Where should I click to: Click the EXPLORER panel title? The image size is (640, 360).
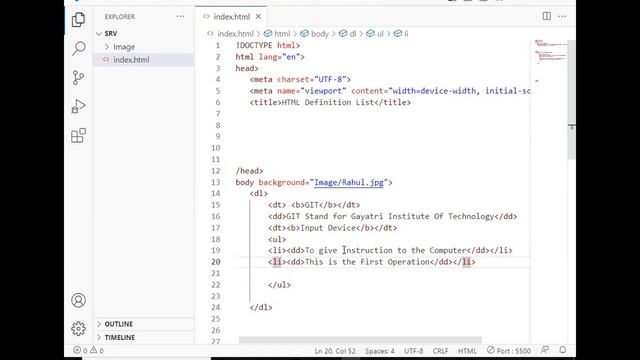120,17
